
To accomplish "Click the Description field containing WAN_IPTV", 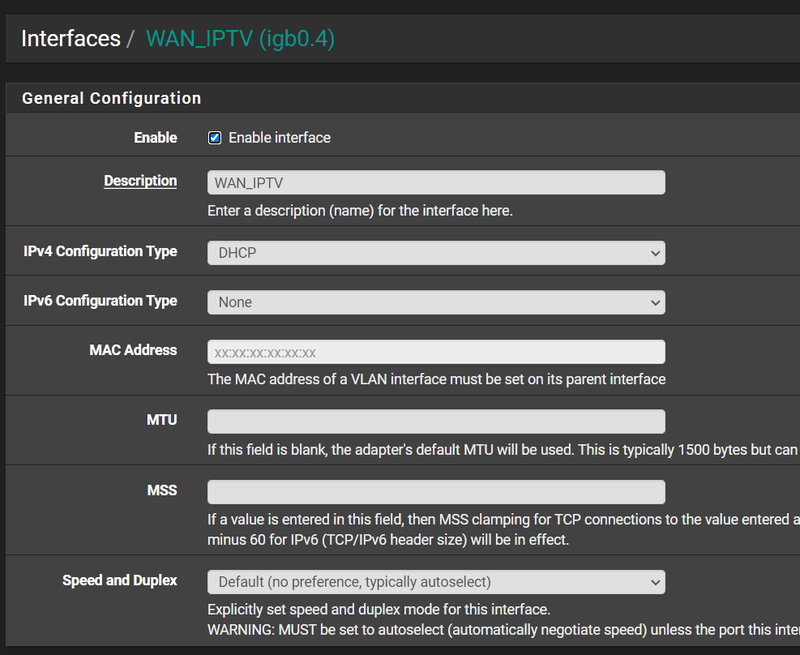I will (x=436, y=182).
